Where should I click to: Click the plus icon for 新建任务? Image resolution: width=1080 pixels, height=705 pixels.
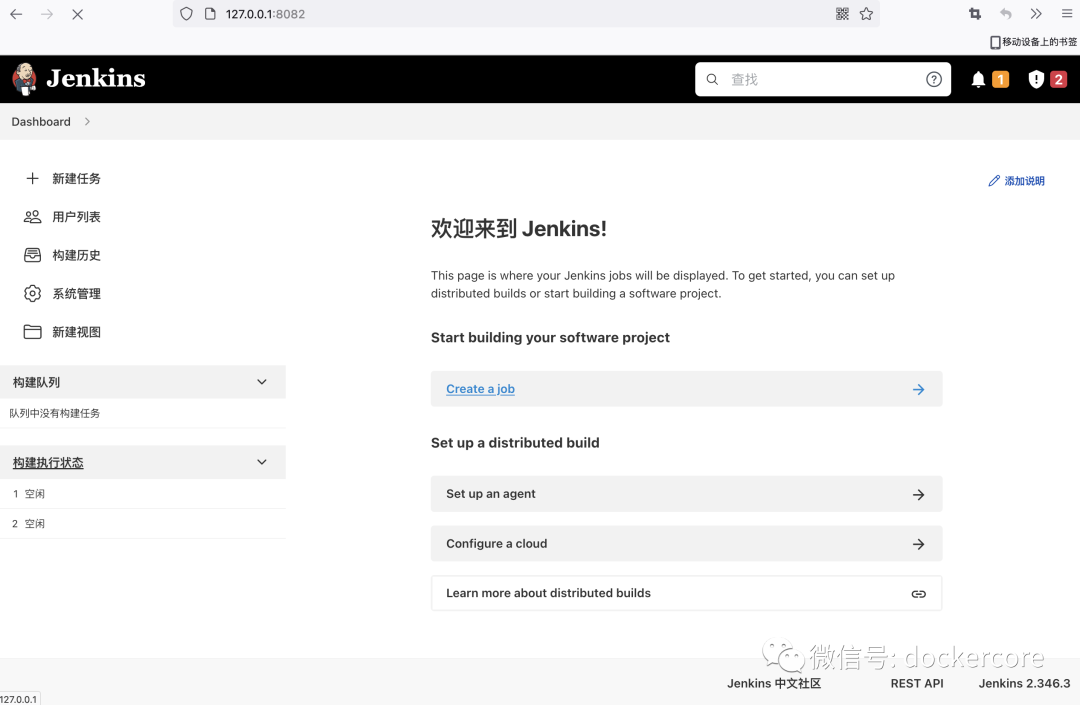click(x=32, y=178)
